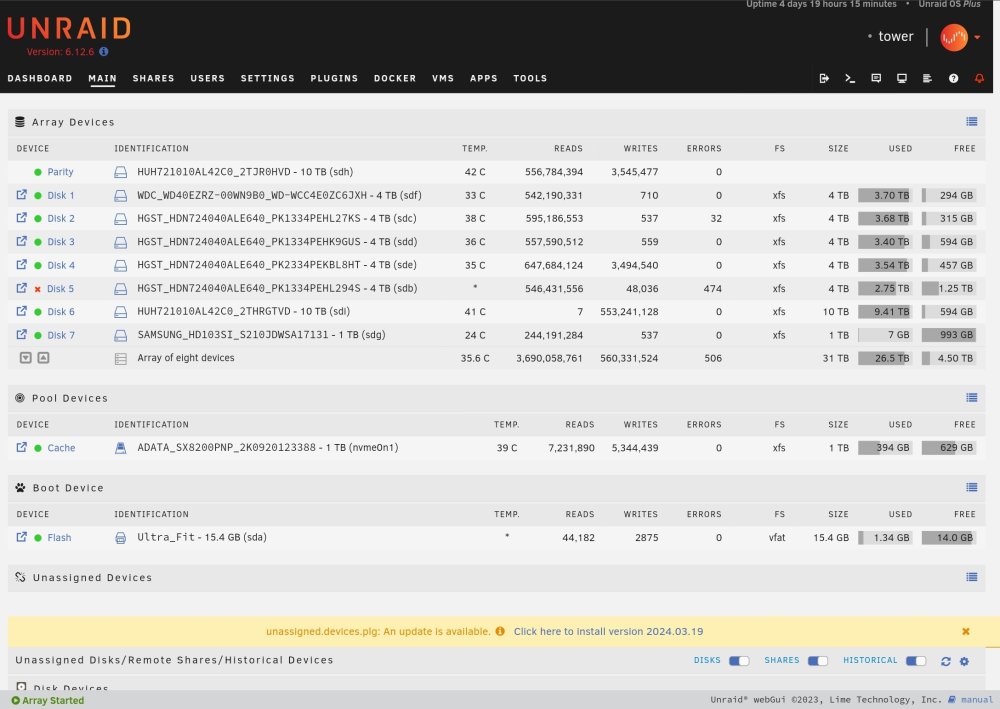Click the UNRAID logo

[x=69, y=29]
